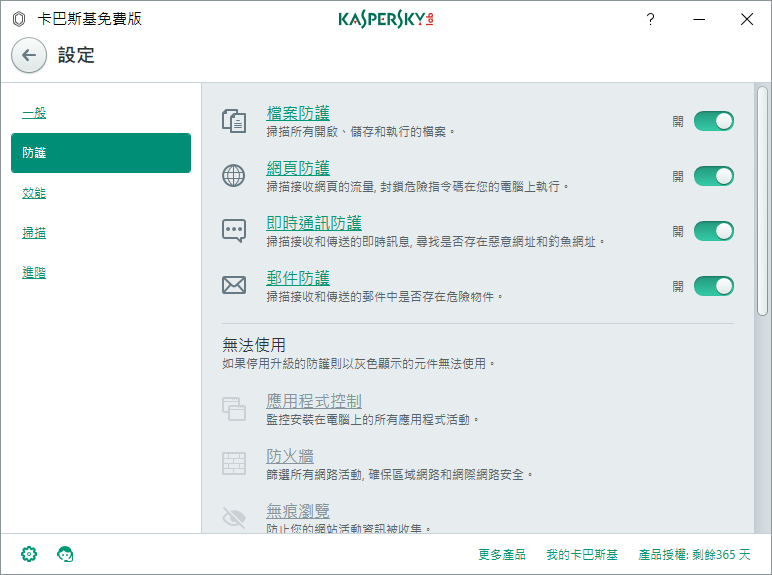Open the 檔案防護 settings link
This screenshot has height=575, width=772.
click(x=298, y=113)
